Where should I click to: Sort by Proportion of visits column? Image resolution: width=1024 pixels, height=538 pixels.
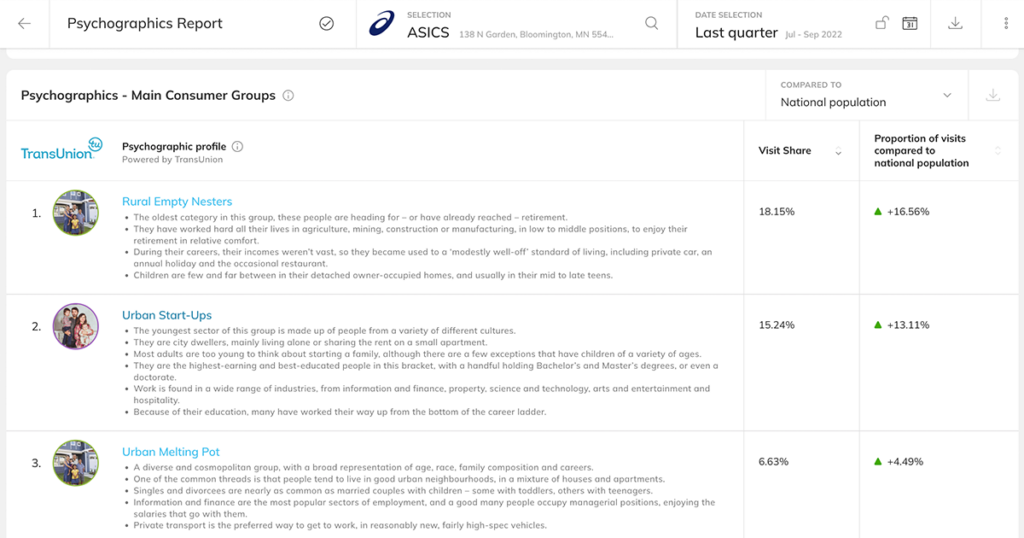(997, 151)
